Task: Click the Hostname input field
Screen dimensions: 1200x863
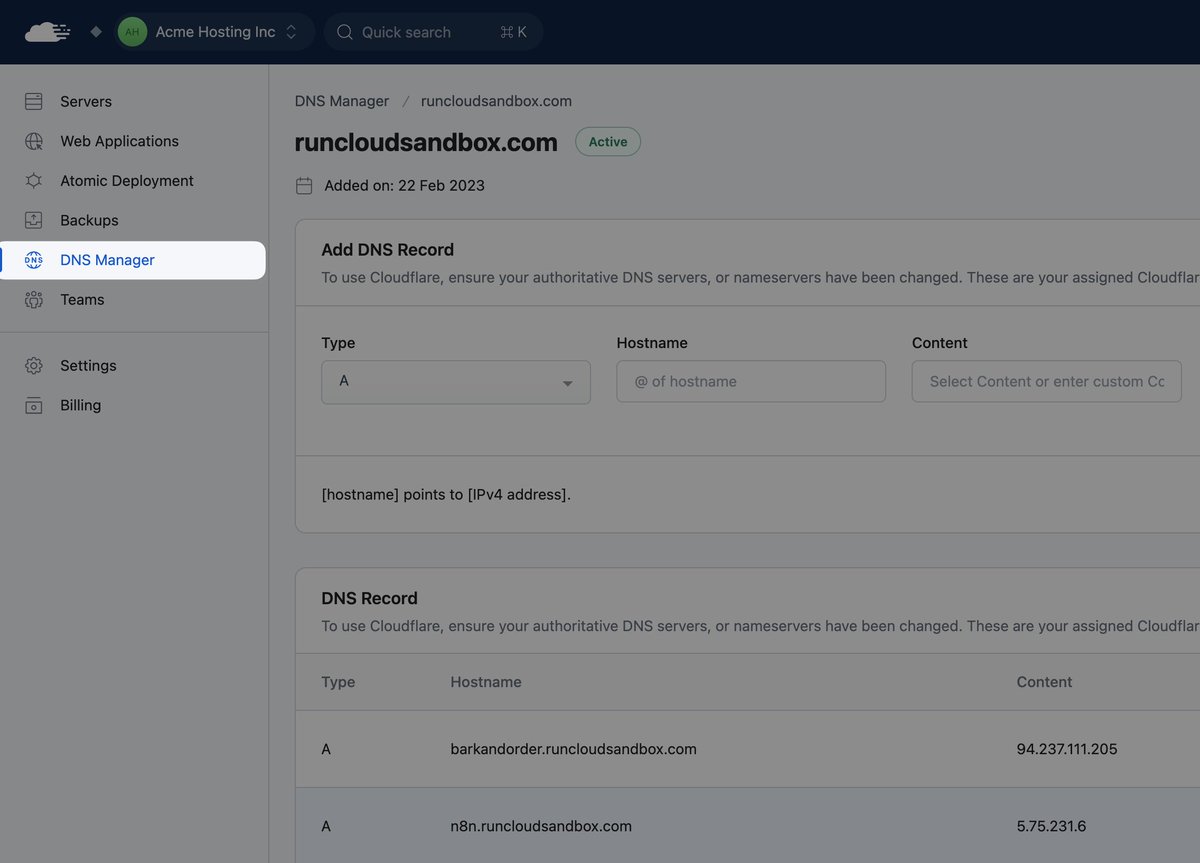Action: [751, 382]
